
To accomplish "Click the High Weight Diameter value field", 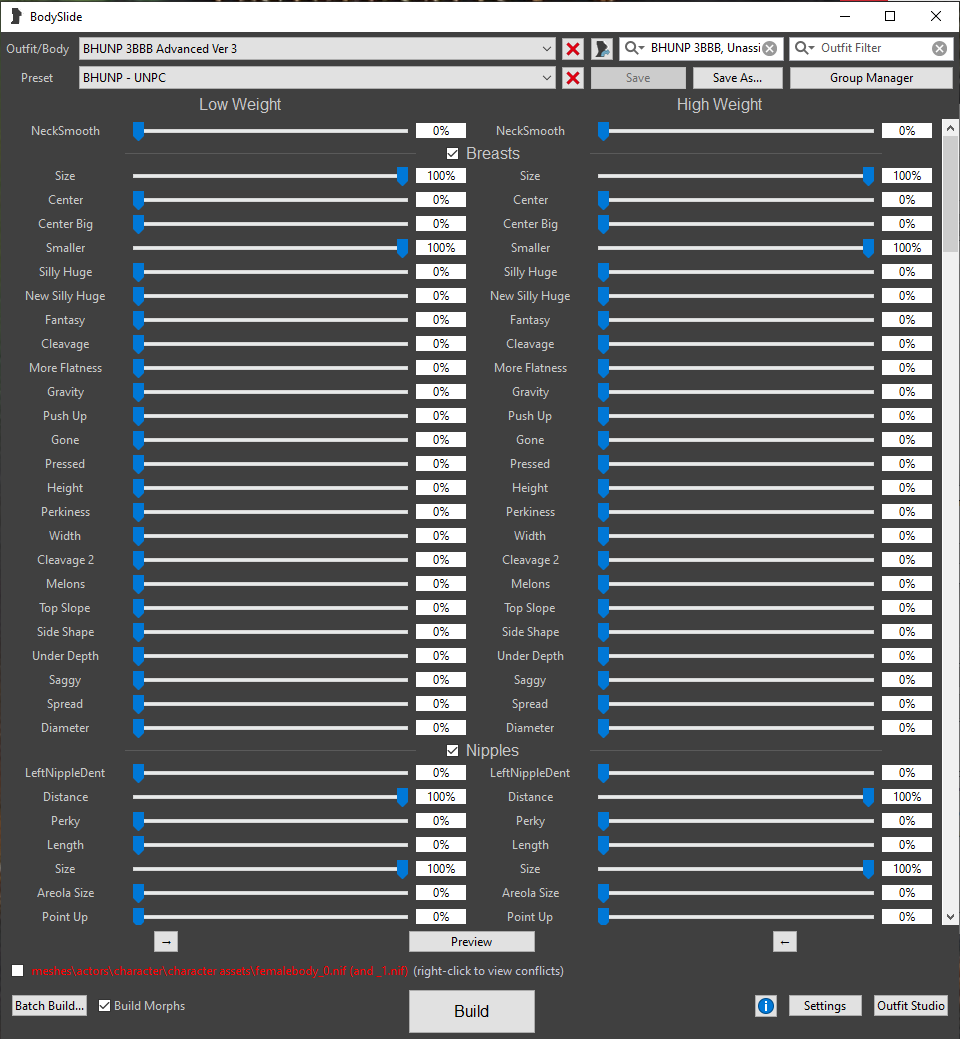I will point(907,728).
